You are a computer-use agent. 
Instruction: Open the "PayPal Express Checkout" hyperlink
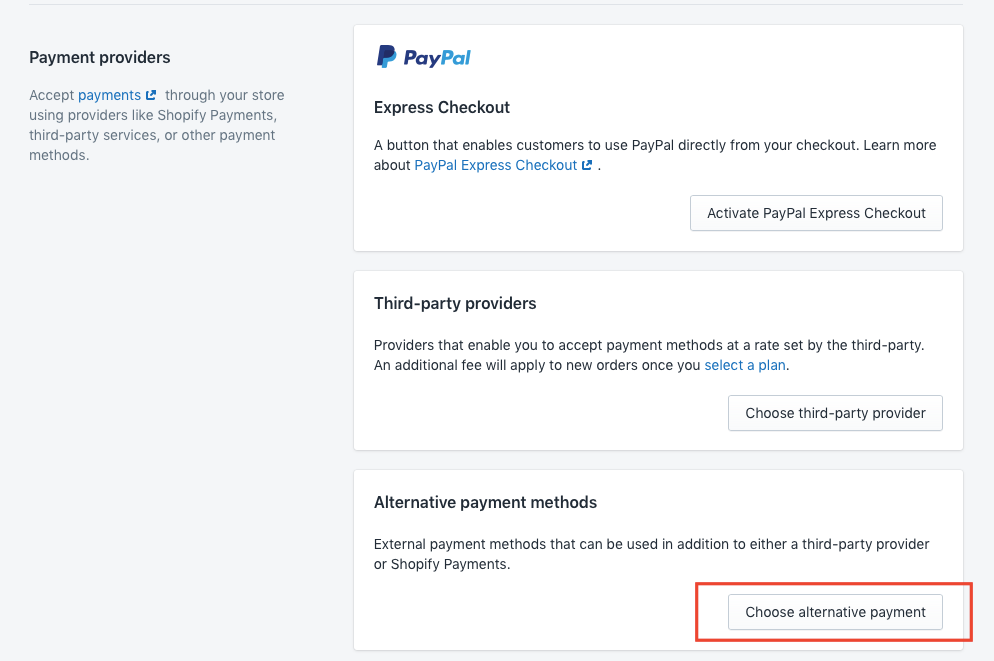[496, 165]
